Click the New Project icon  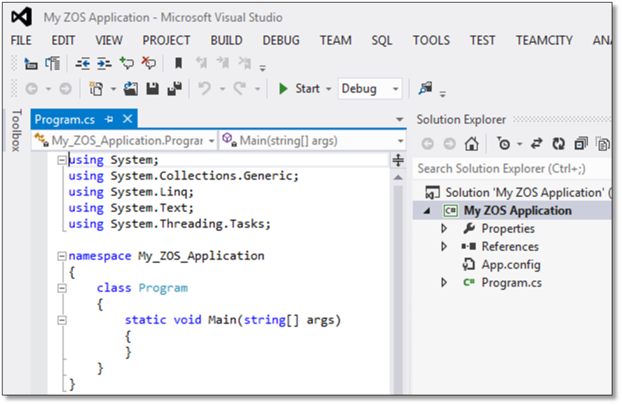click(96, 89)
